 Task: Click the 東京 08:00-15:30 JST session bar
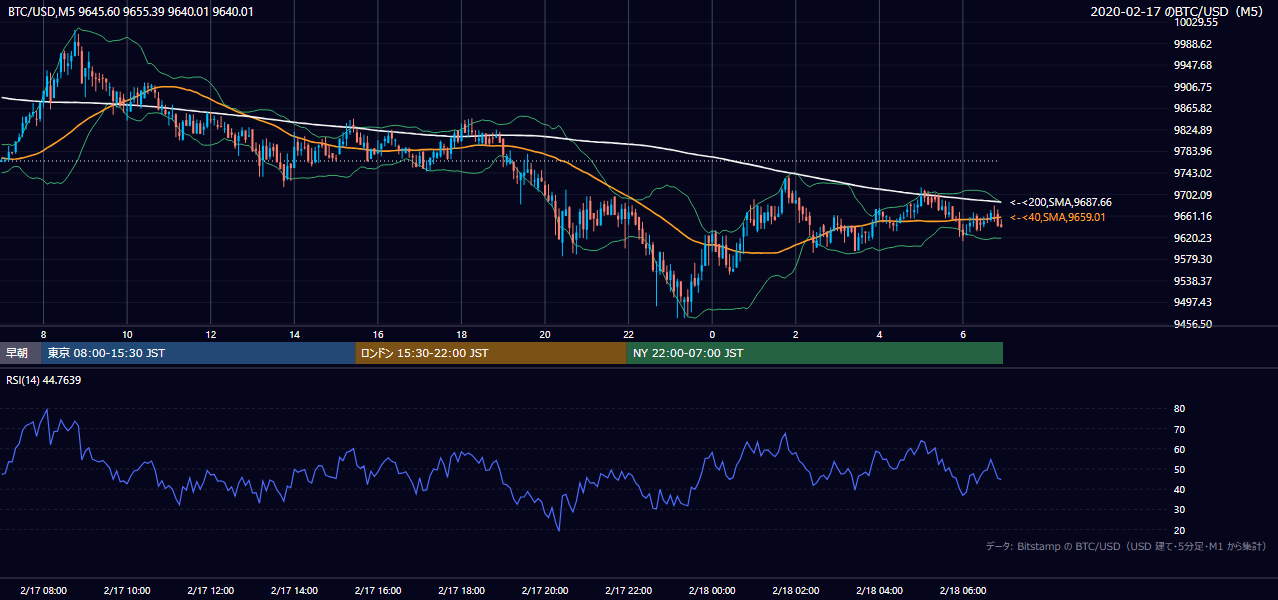(x=198, y=353)
